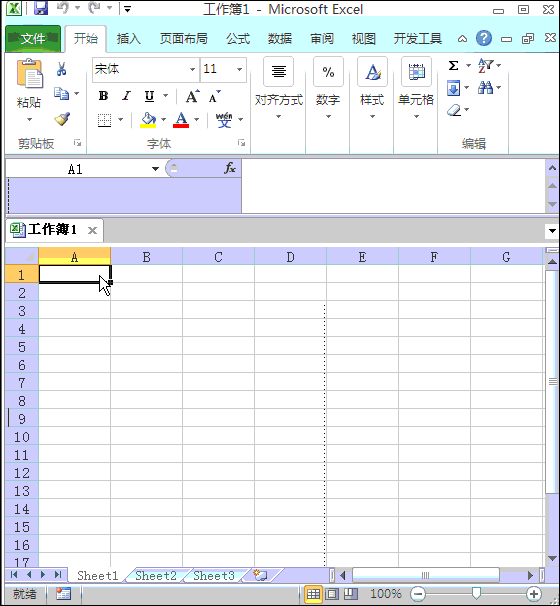Go to first sheet navigation arrow

pyautogui.click(x=14, y=575)
